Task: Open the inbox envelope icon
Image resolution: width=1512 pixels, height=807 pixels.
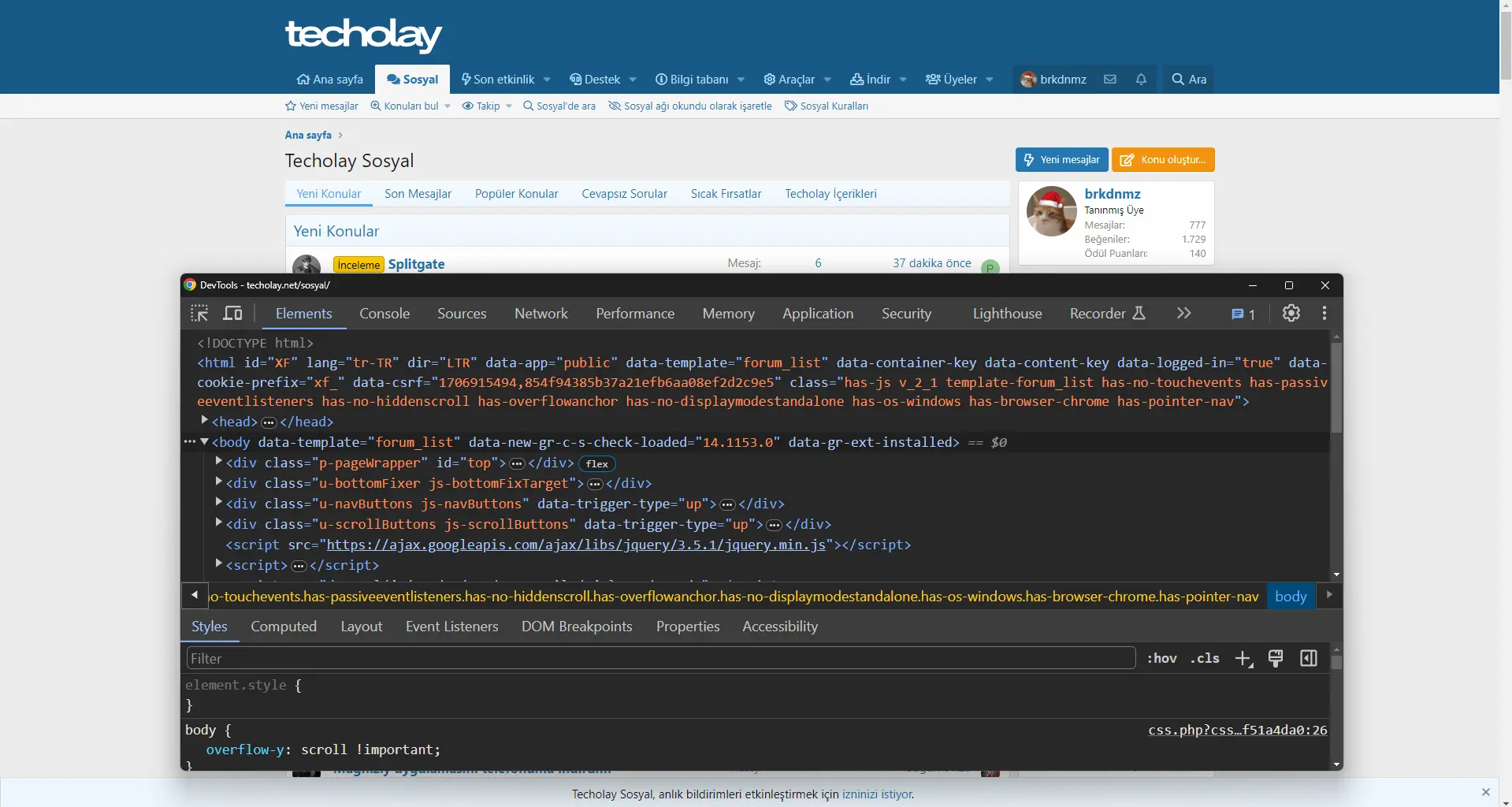Action: click(1110, 79)
